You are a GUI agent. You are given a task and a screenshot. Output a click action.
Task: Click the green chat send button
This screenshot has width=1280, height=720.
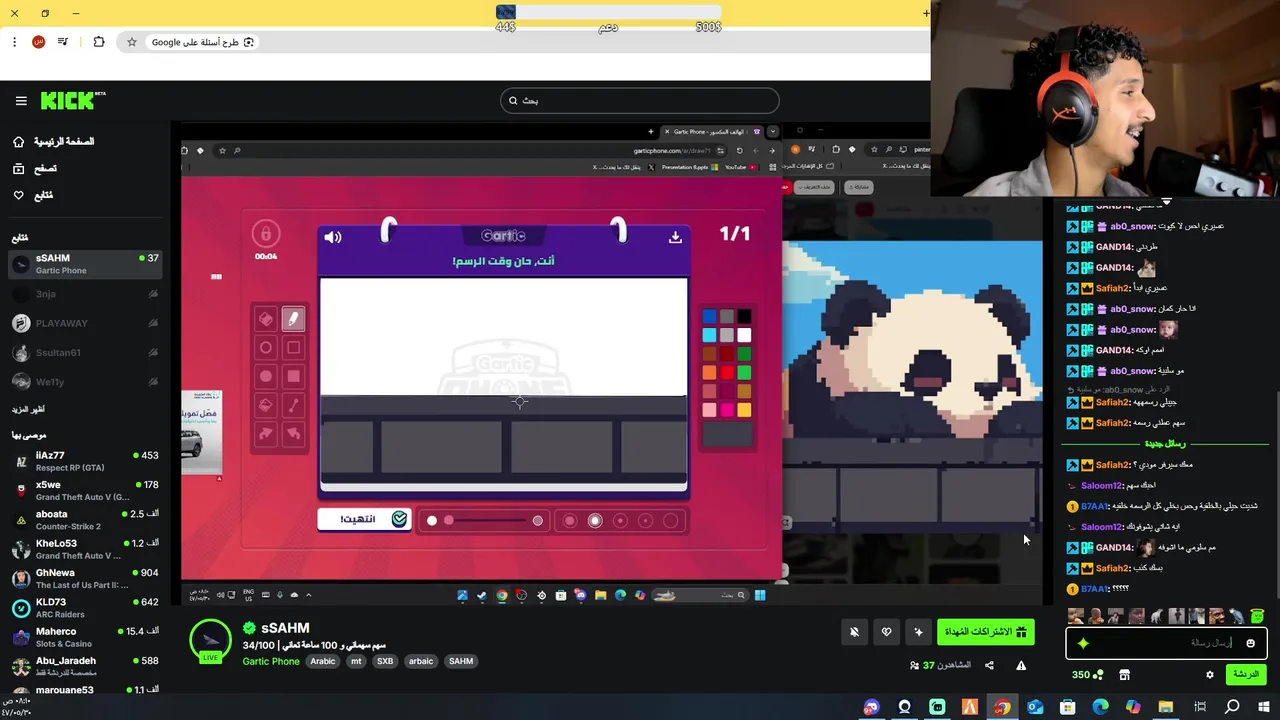pyautogui.click(x=1246, y=675)
